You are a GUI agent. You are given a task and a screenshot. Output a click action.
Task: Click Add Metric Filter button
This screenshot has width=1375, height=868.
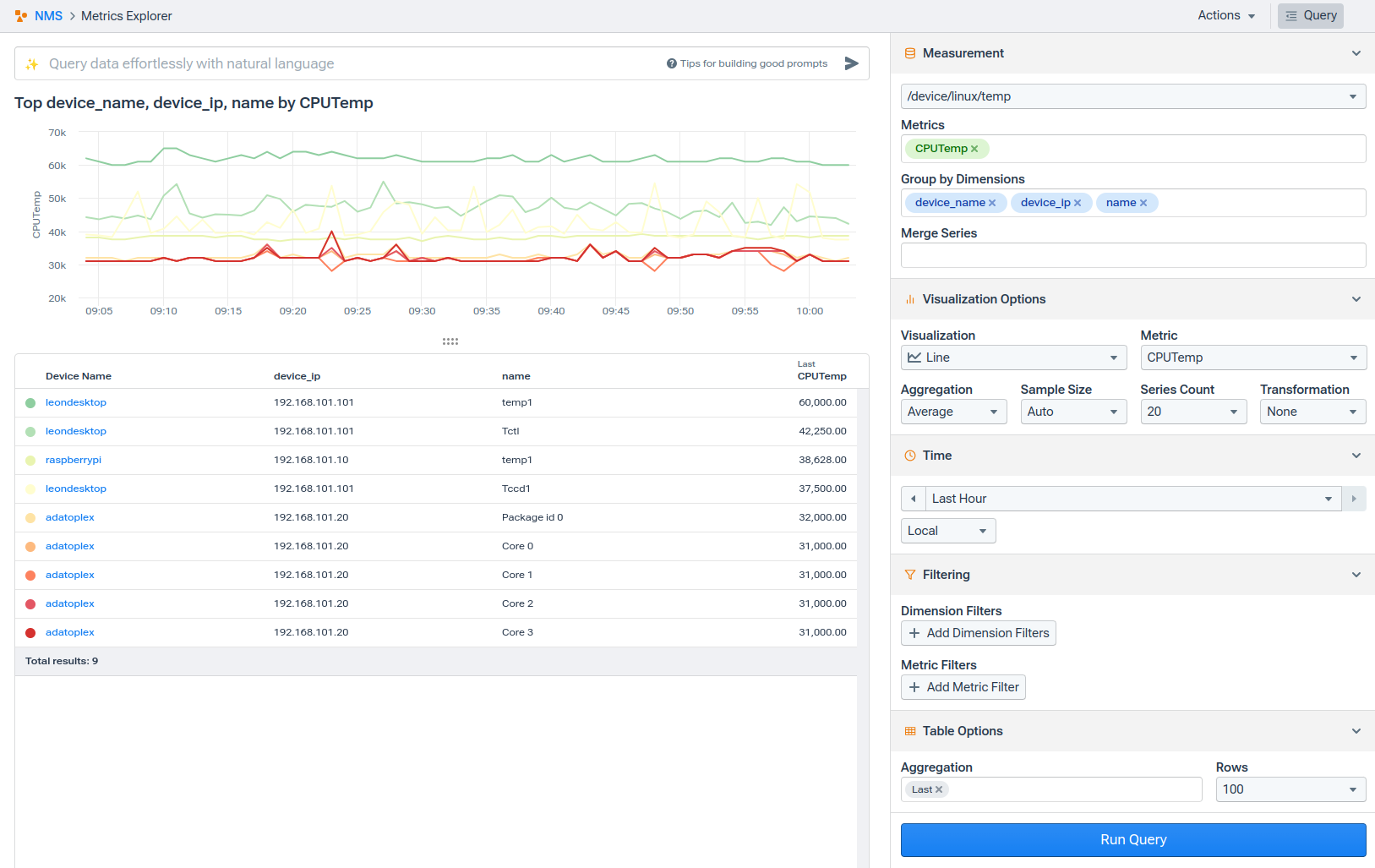click(x=963, y=687)
